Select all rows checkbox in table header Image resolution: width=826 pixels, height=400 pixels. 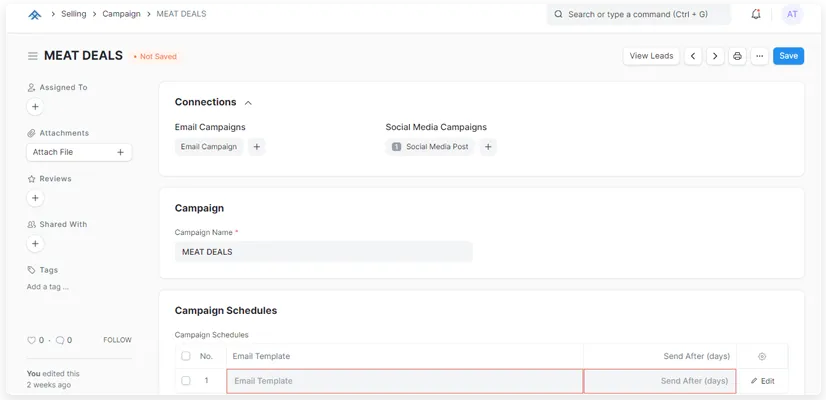(185, 356)
